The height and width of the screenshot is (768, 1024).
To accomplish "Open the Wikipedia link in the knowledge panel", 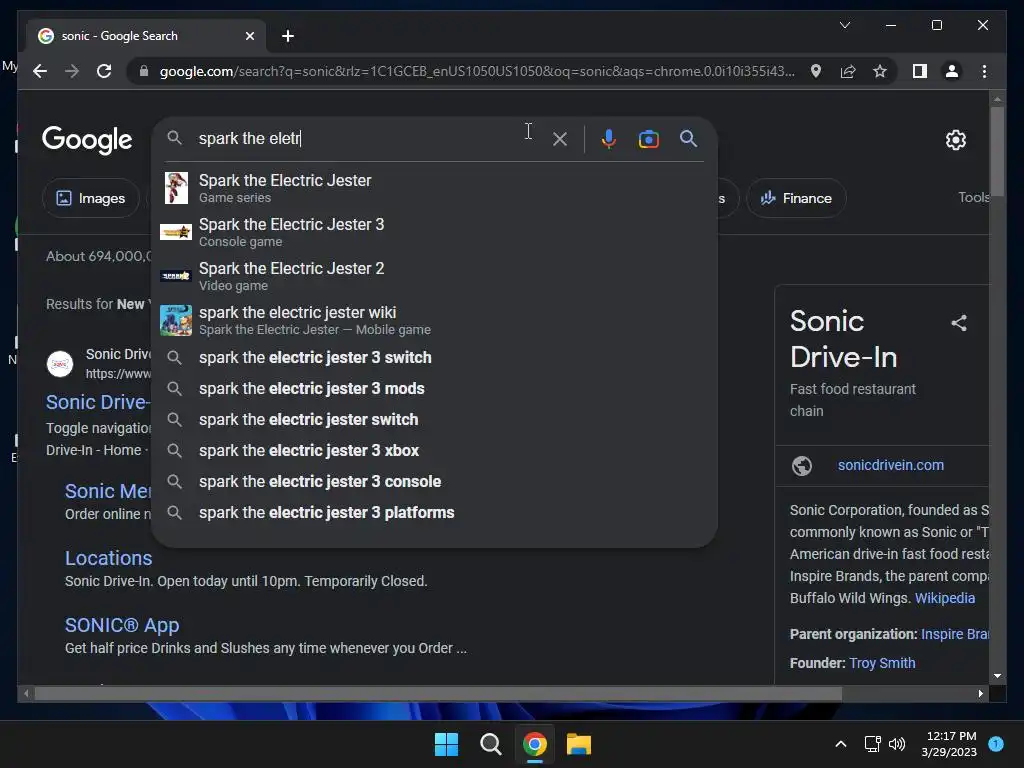I will (x=944, y=598).
